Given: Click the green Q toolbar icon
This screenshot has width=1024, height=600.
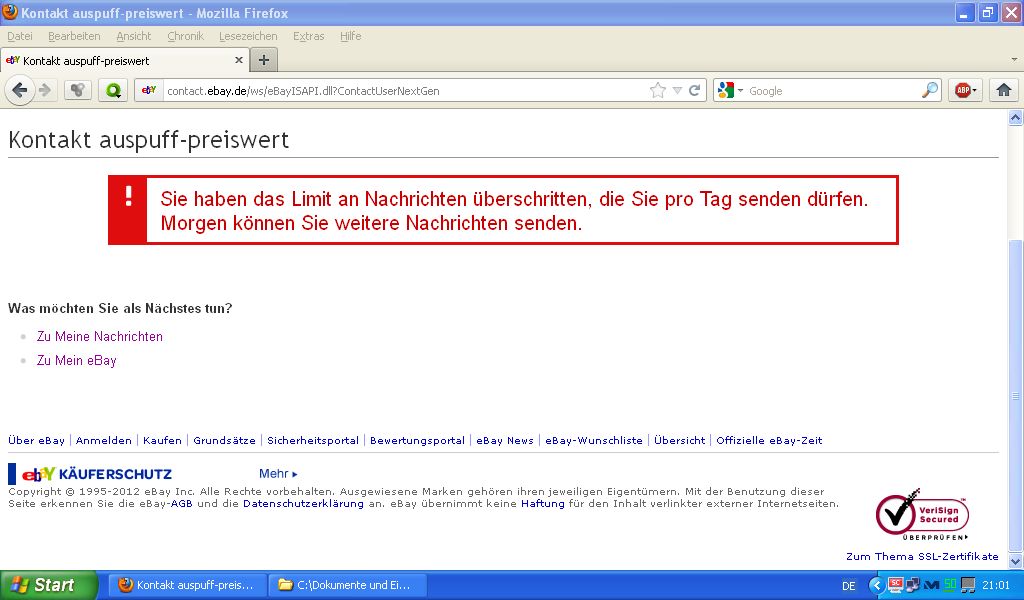Looking at the screenshot, I should 113,90.
